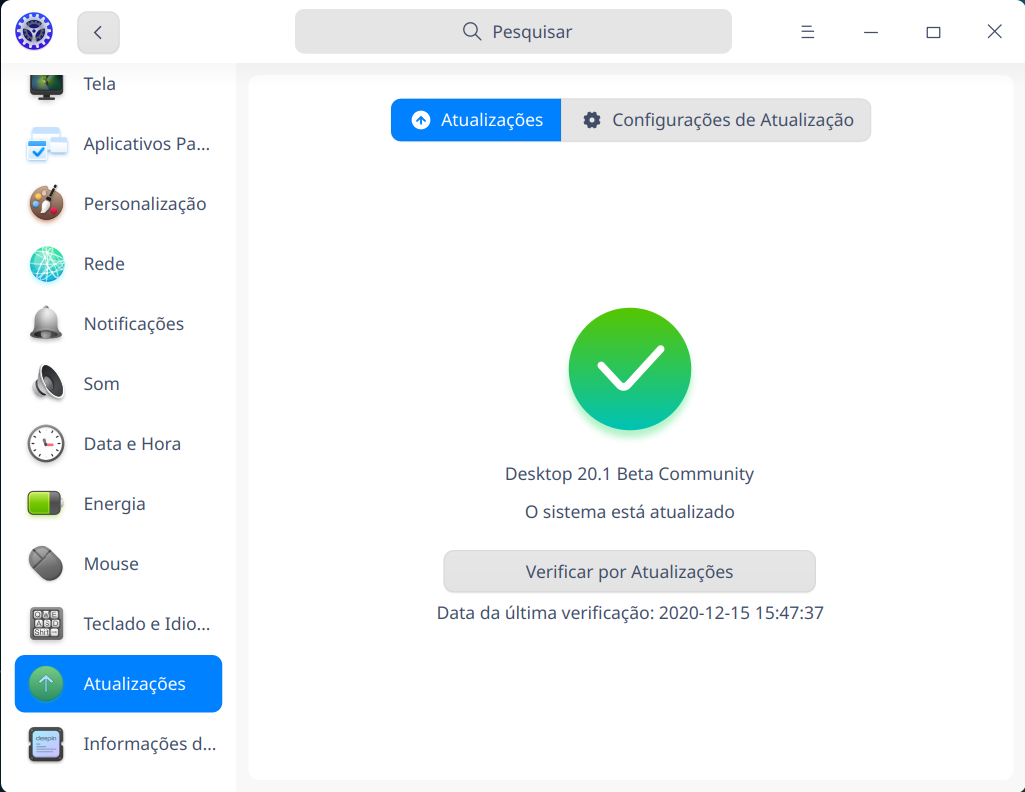This screenshot has height=792, width=1025.
Task: Open Aplicativos Padrão settings icon
Action: [x=45, y=144]
